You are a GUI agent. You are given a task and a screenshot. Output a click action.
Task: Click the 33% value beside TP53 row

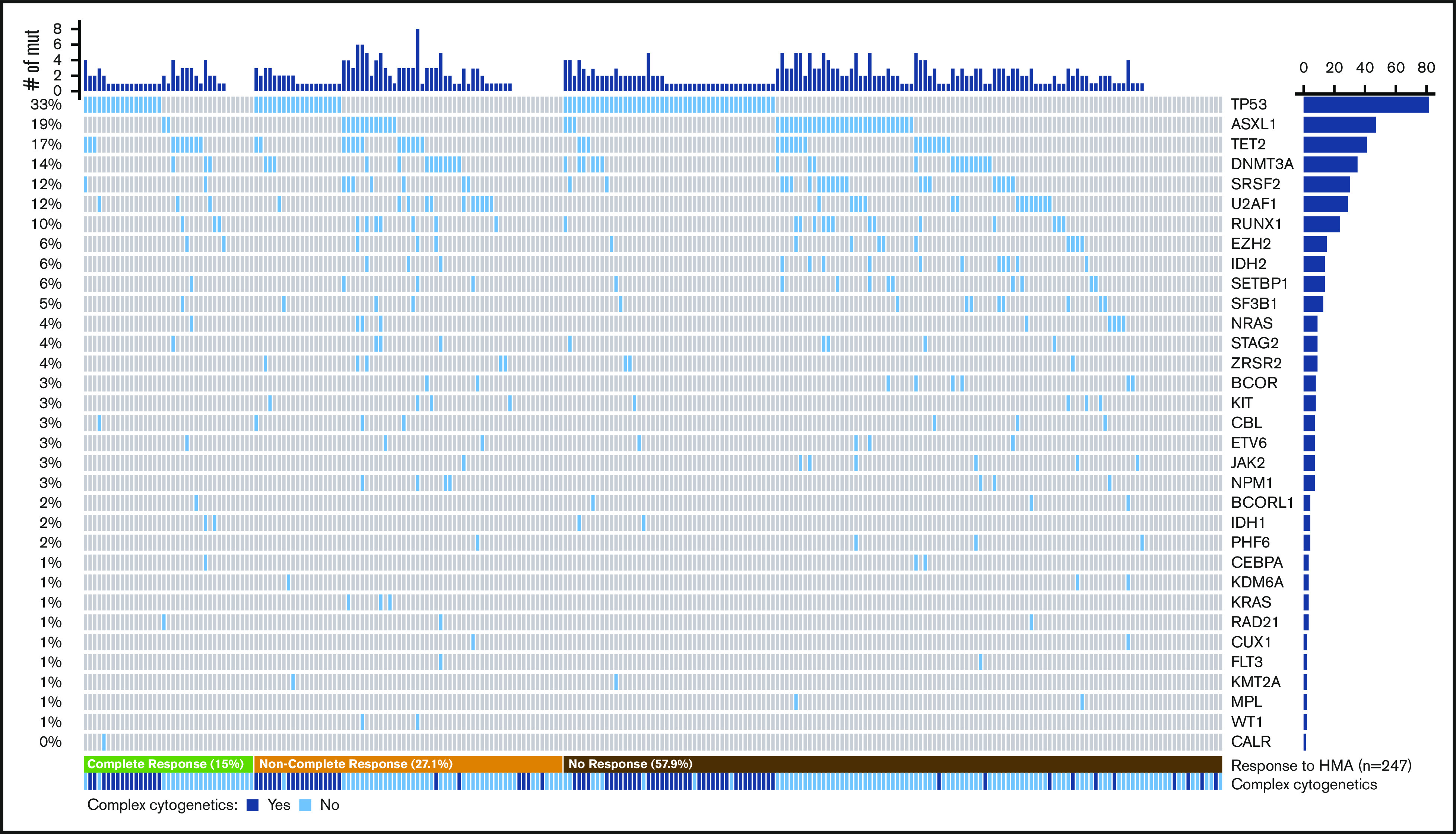coord(47,104)
